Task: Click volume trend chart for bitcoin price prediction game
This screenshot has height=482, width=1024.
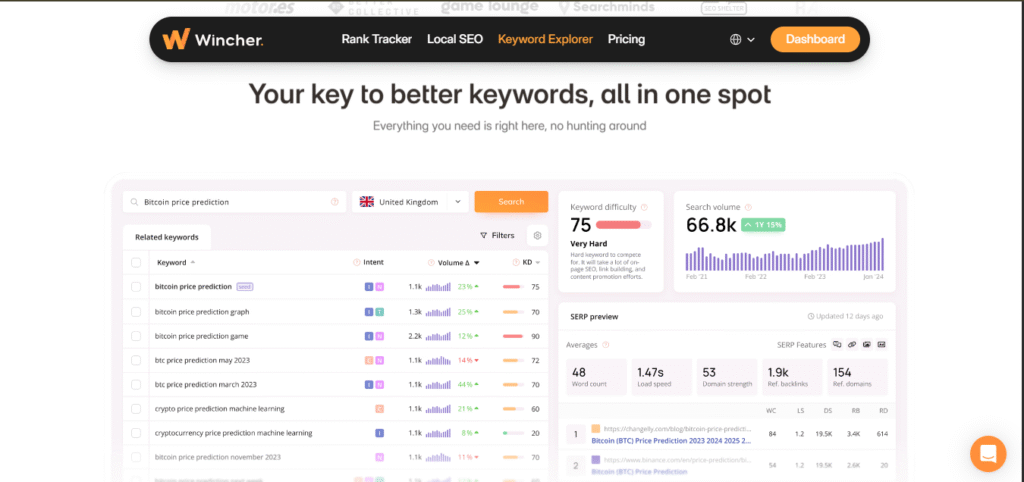Action: 438,336
